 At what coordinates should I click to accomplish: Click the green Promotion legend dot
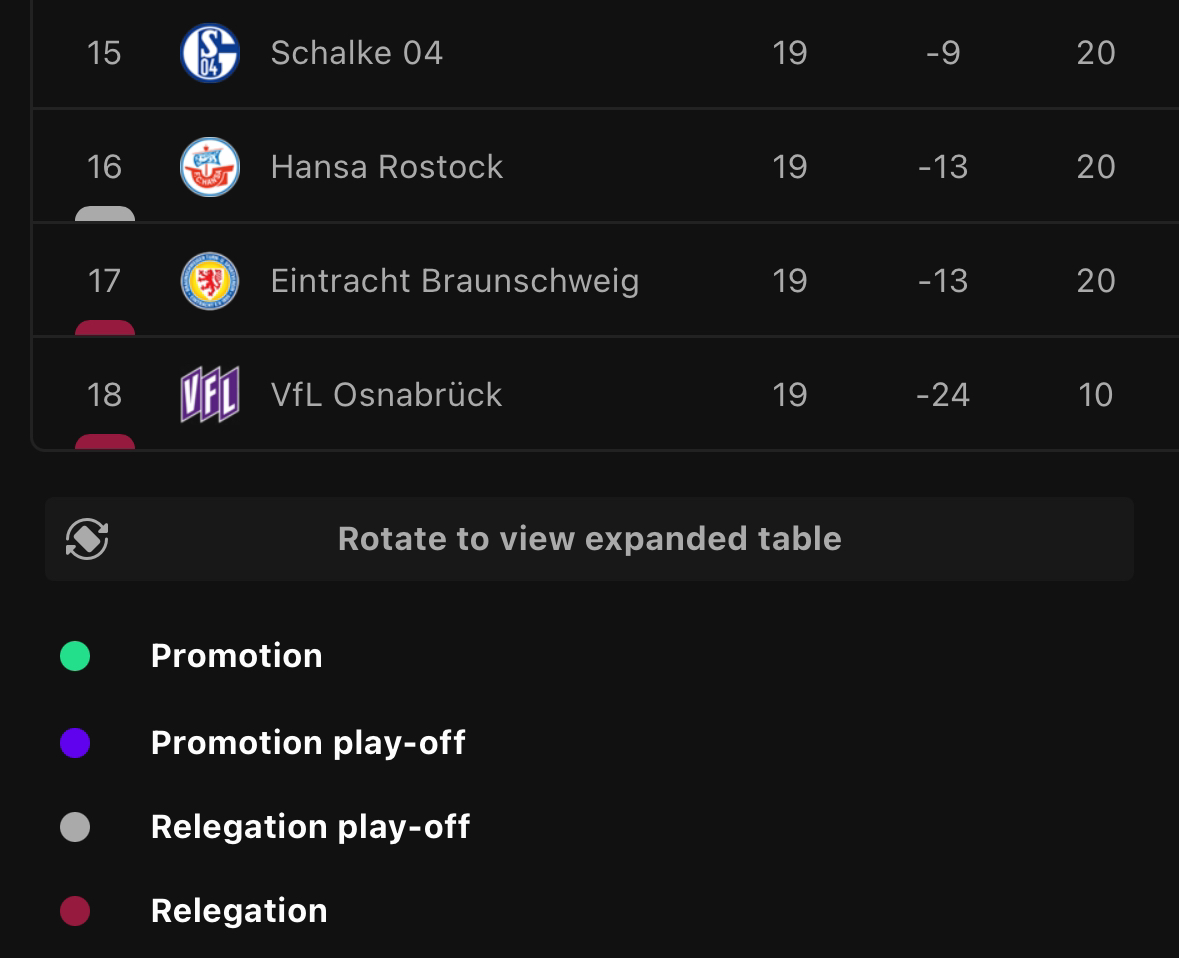coord(75,656)
